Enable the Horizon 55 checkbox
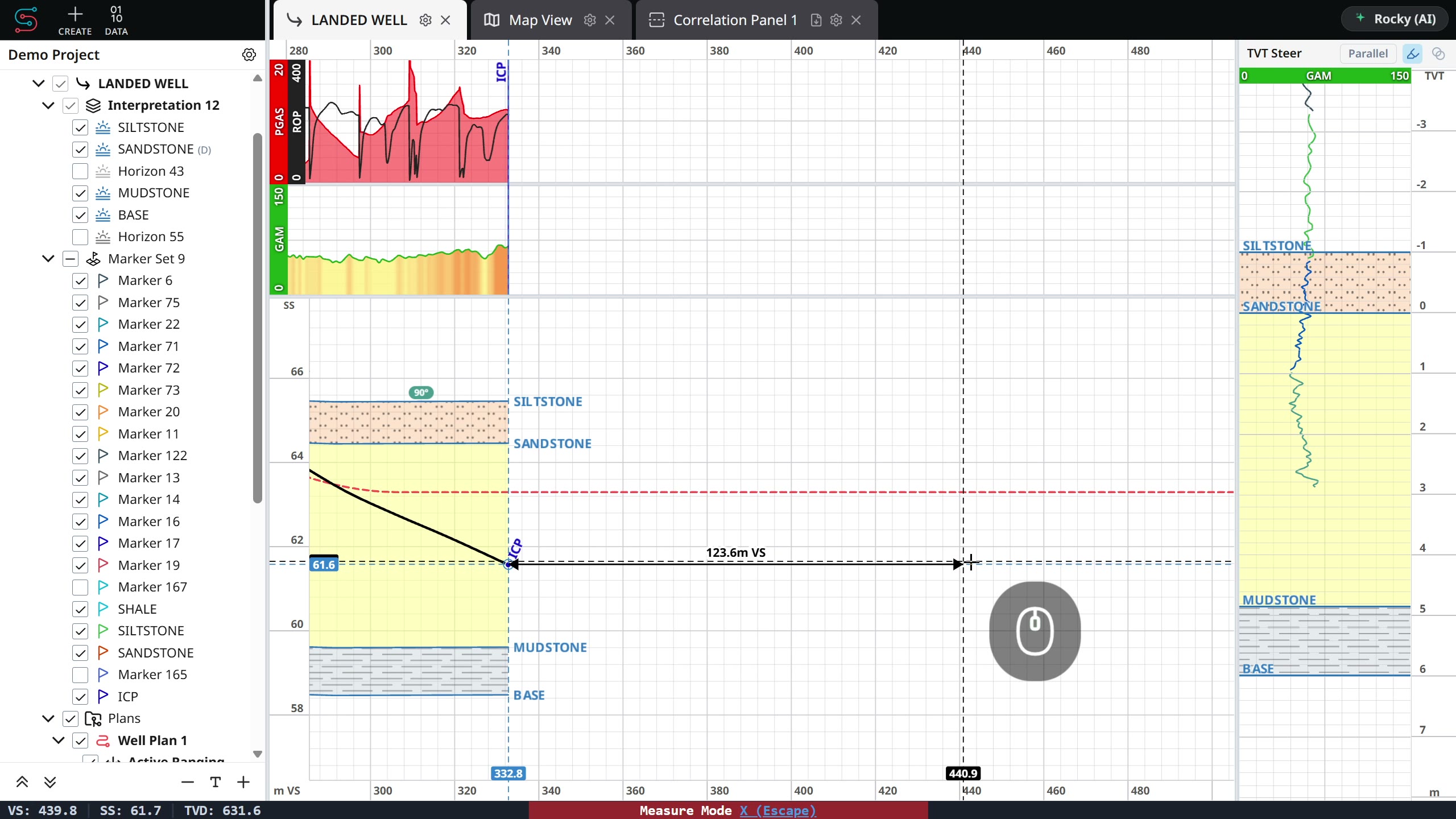The width and height of the screenshot is (1456, 819). 80,237
